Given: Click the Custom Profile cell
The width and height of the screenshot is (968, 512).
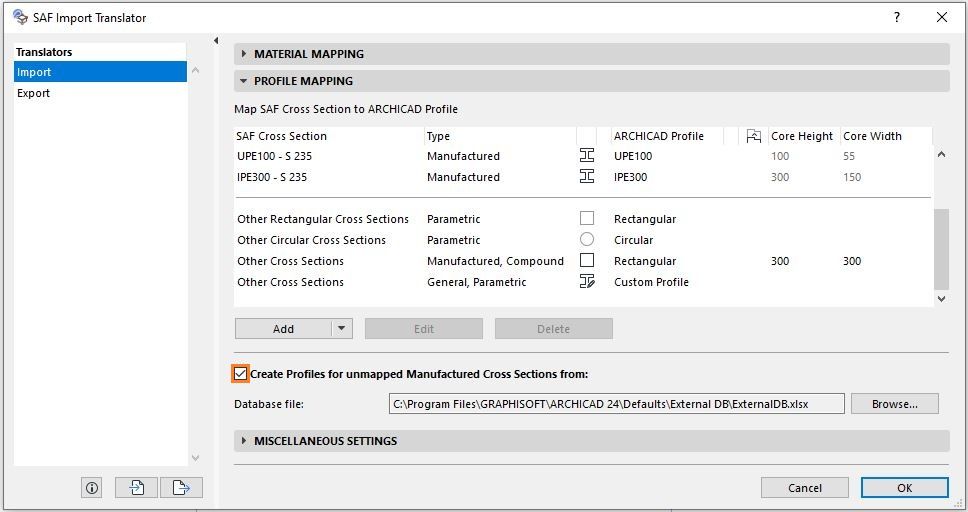Looking at the screenshot, I should click(651, 282).
